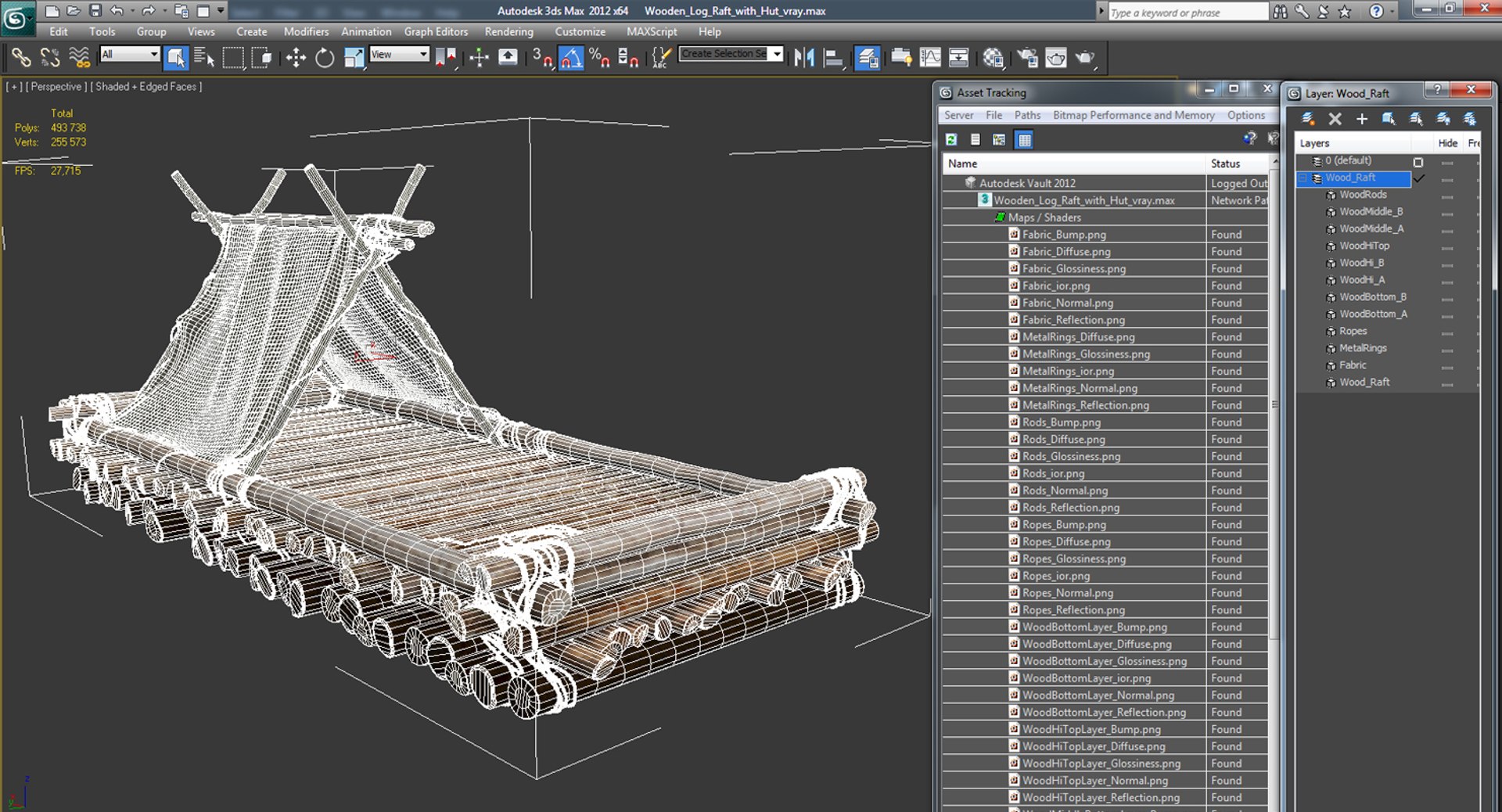Open the Paths menu in Asset Tracking
Image resolution: width=1502 pixels, height=812 pixels.
tap(1027, 115)
